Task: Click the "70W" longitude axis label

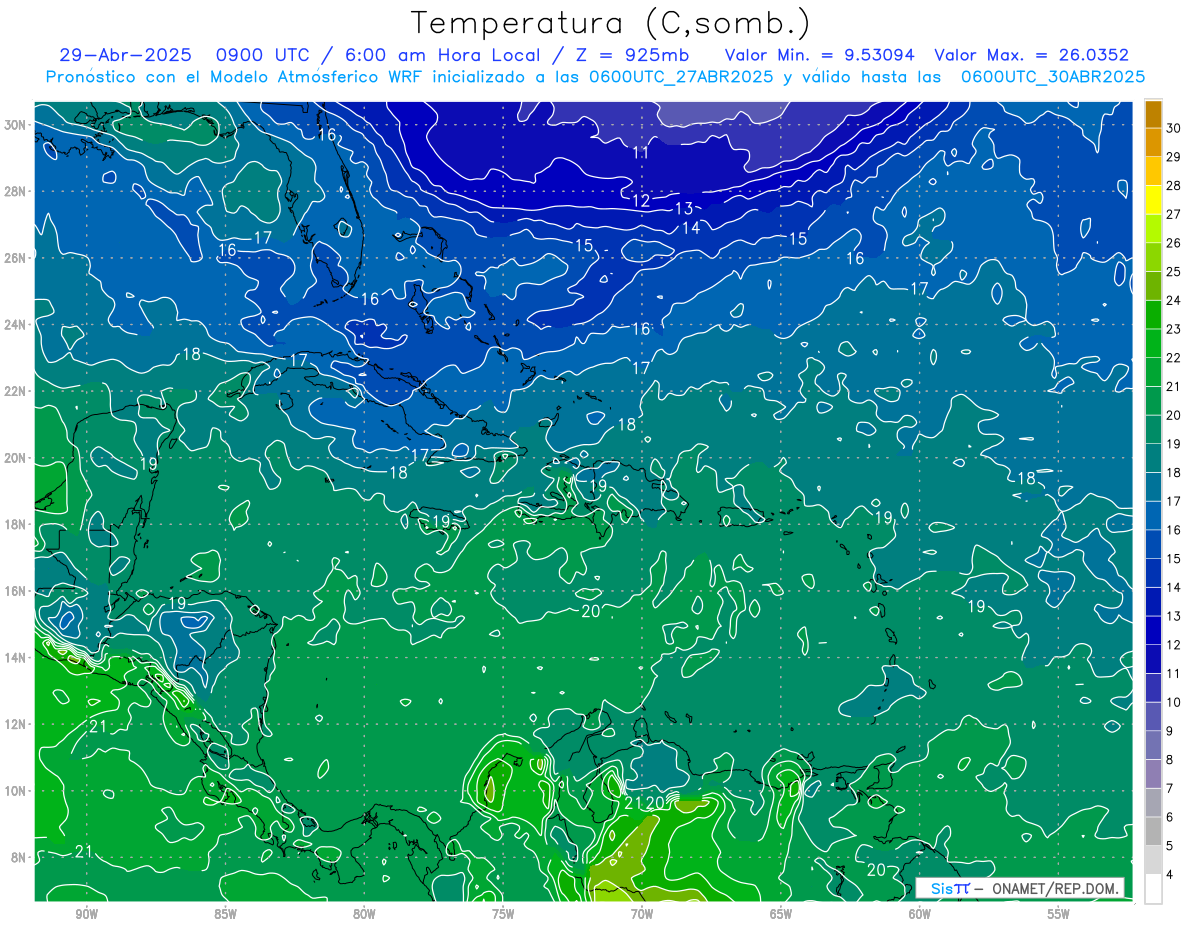Action: (642, 914)
